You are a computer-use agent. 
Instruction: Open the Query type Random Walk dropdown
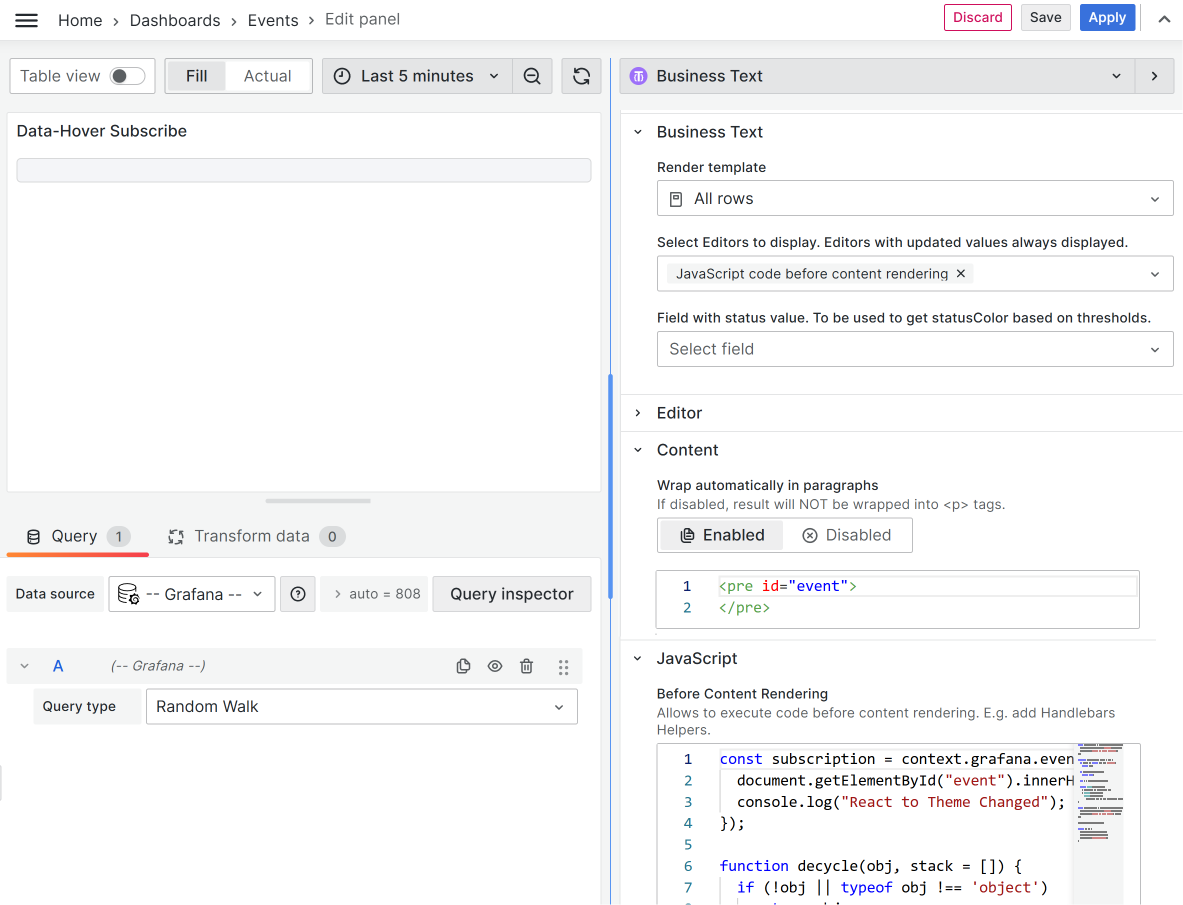click(x=361, y=706)
